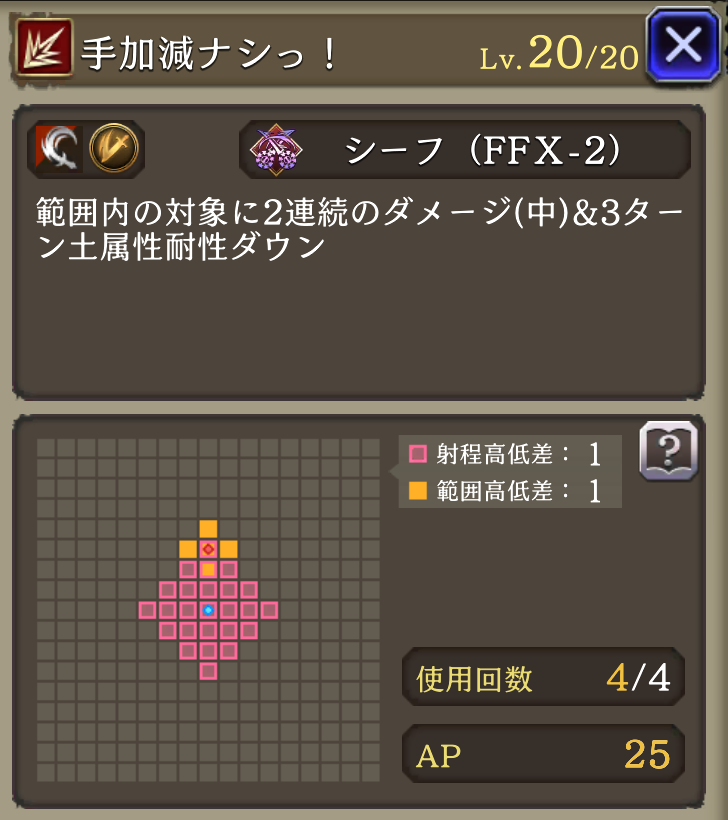Tap the gold sword attribute icon
The width and height of the screenshot is (728, 820).
point(113,148)
